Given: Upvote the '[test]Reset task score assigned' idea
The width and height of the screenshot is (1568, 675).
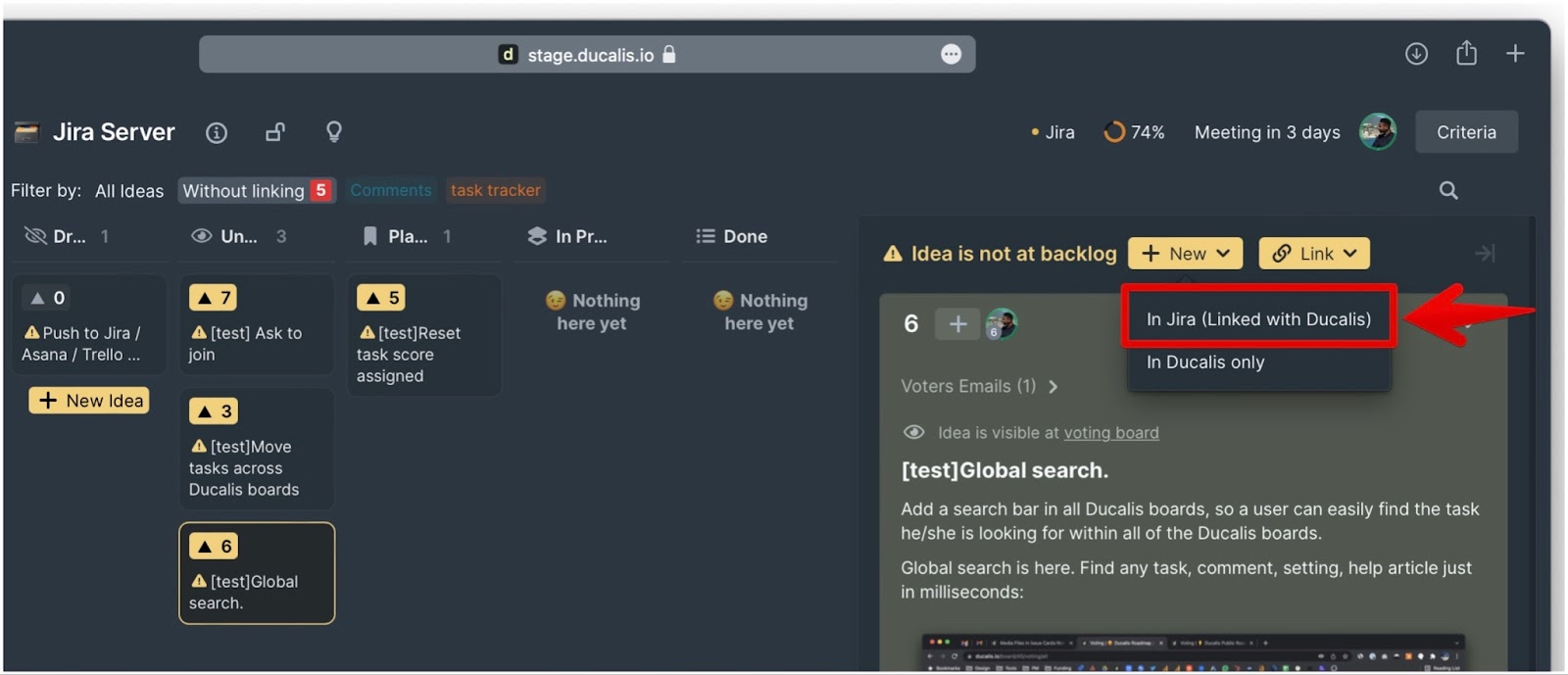Looking at the screenshot, I should pos(381,298).
